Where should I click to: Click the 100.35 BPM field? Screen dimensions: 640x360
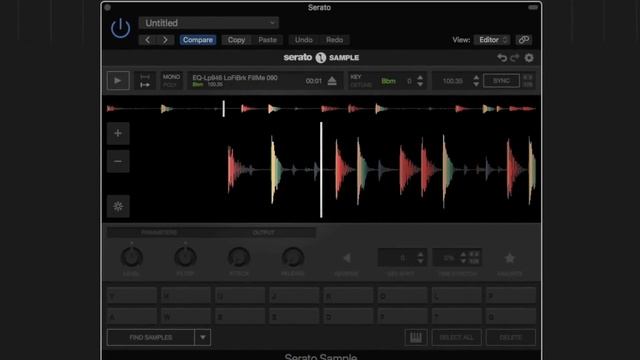pos(453,81)
